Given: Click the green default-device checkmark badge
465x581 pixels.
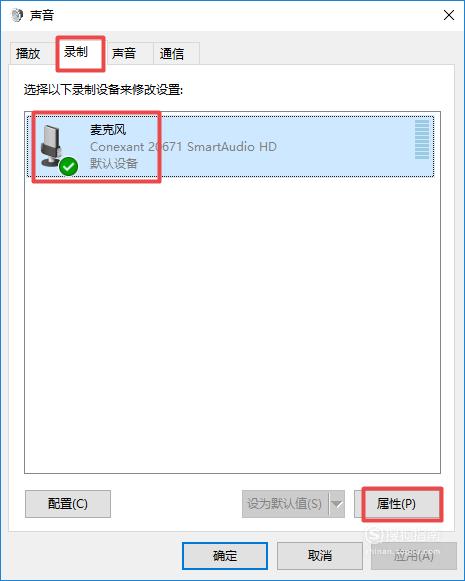Looking at the screenshot, I should pyautogui.click(x=69, y=166).
